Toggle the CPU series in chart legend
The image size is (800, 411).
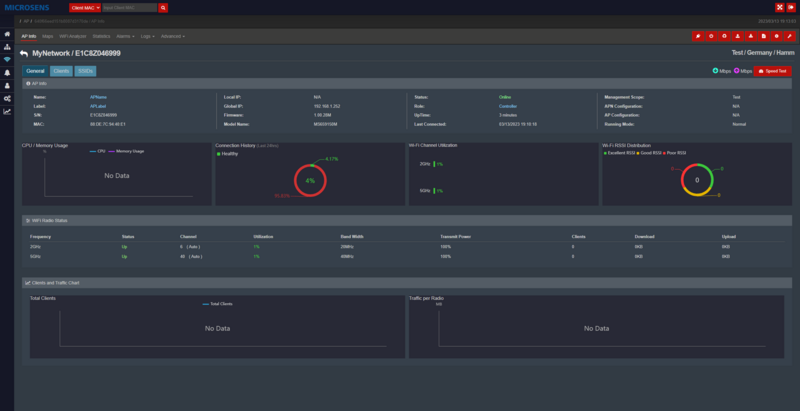97,151
